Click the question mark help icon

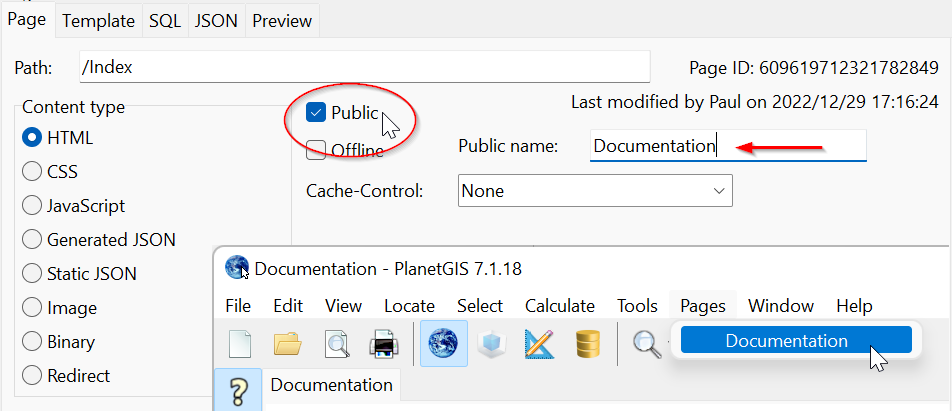point(238,391)
